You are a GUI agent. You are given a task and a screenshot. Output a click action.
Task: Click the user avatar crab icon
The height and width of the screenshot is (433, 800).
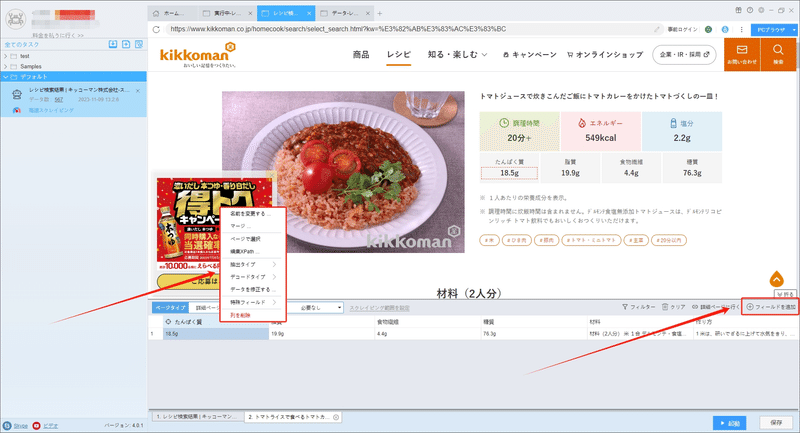click(15, 19)
